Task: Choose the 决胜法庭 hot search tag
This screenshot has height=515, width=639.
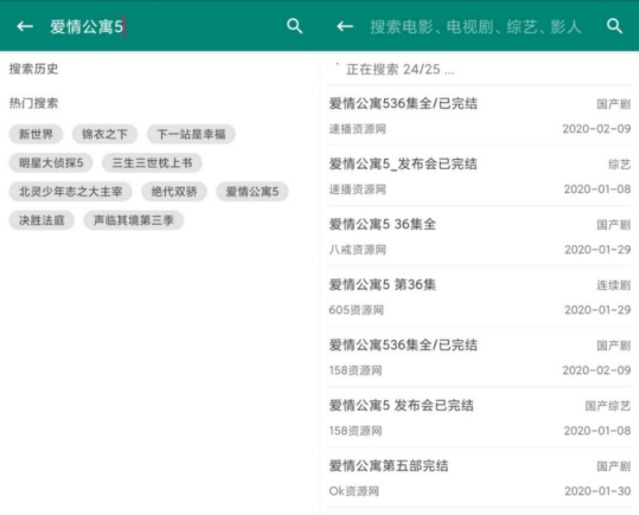Action: coord(42,220)
